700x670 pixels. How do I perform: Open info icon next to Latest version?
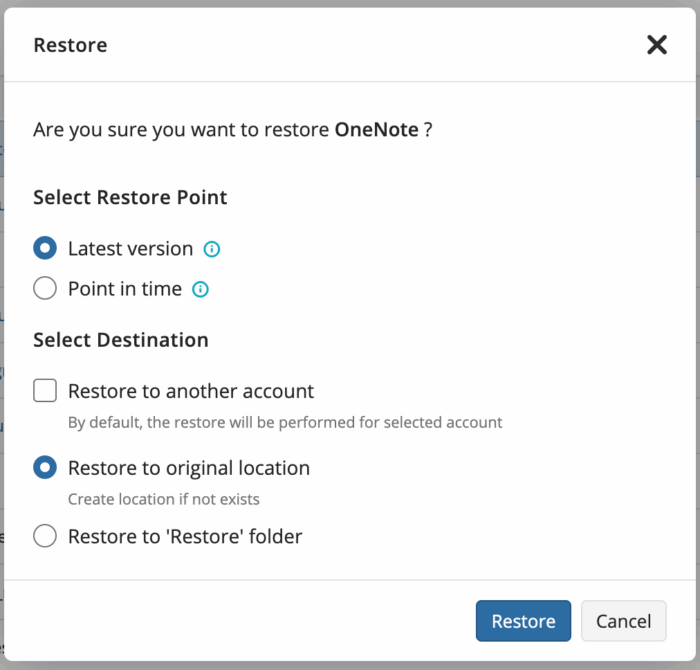[x=212, y=249]
